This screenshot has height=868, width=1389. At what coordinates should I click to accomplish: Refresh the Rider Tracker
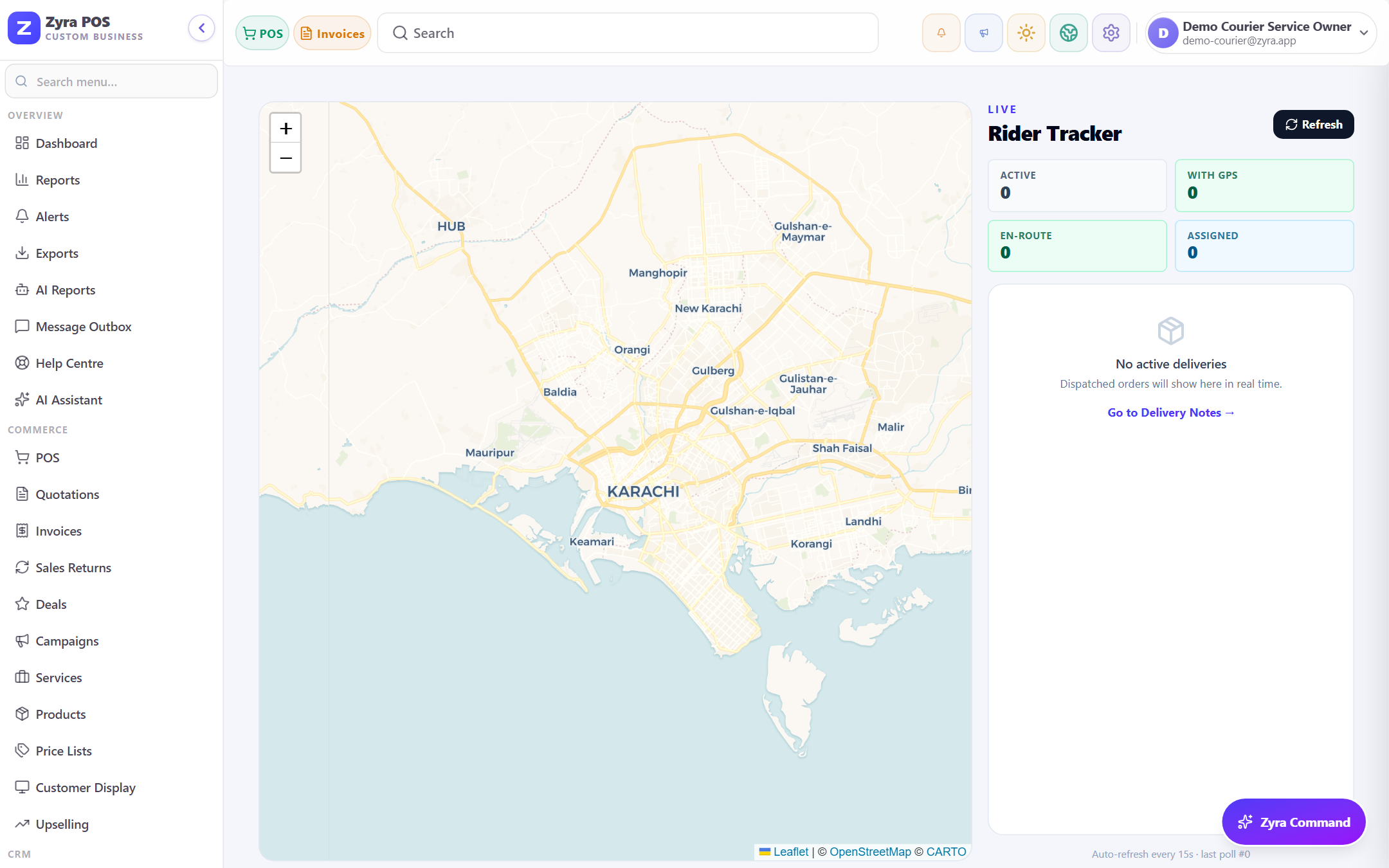point(1313,124)
